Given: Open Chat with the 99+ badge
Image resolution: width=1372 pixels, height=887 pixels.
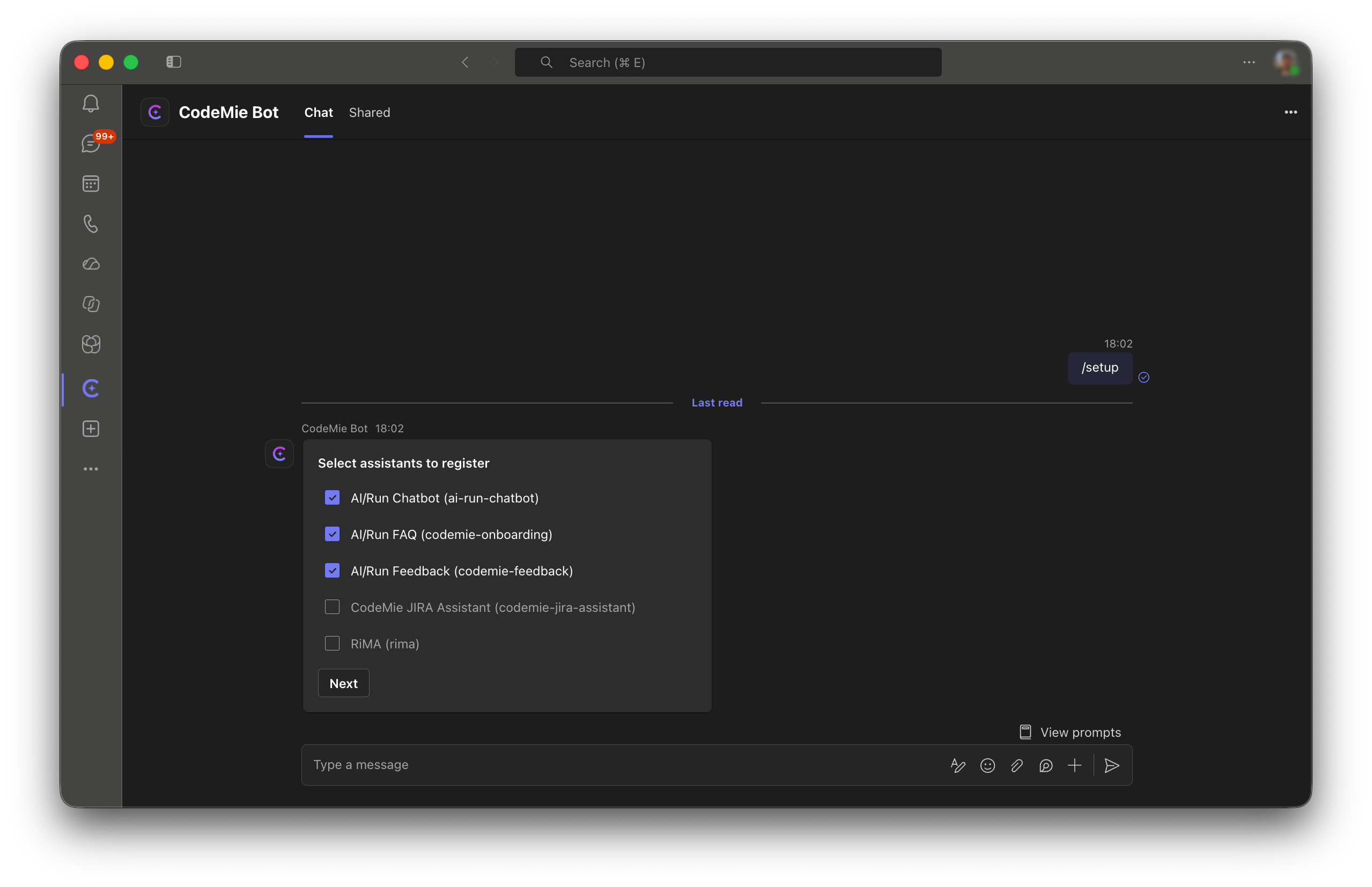Looking at the screenshot, I should (91, 143).
